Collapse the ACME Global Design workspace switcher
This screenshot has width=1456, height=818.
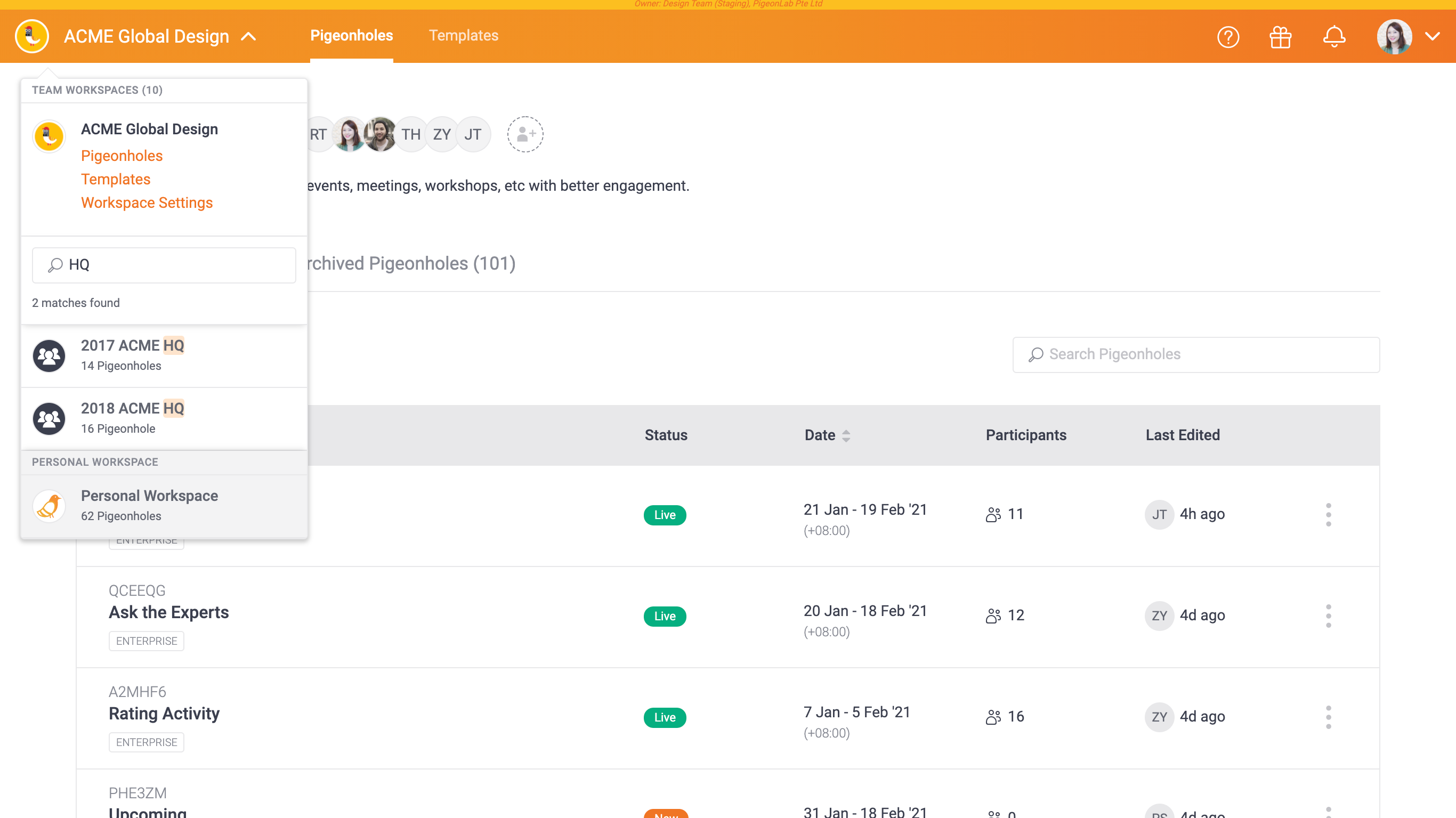pos(249,37)
